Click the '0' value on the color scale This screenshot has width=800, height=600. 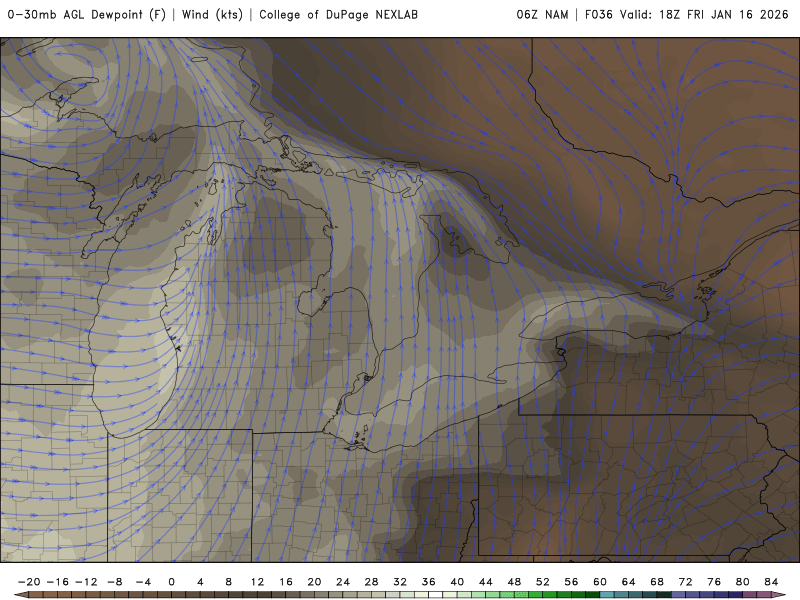(171, 582)
